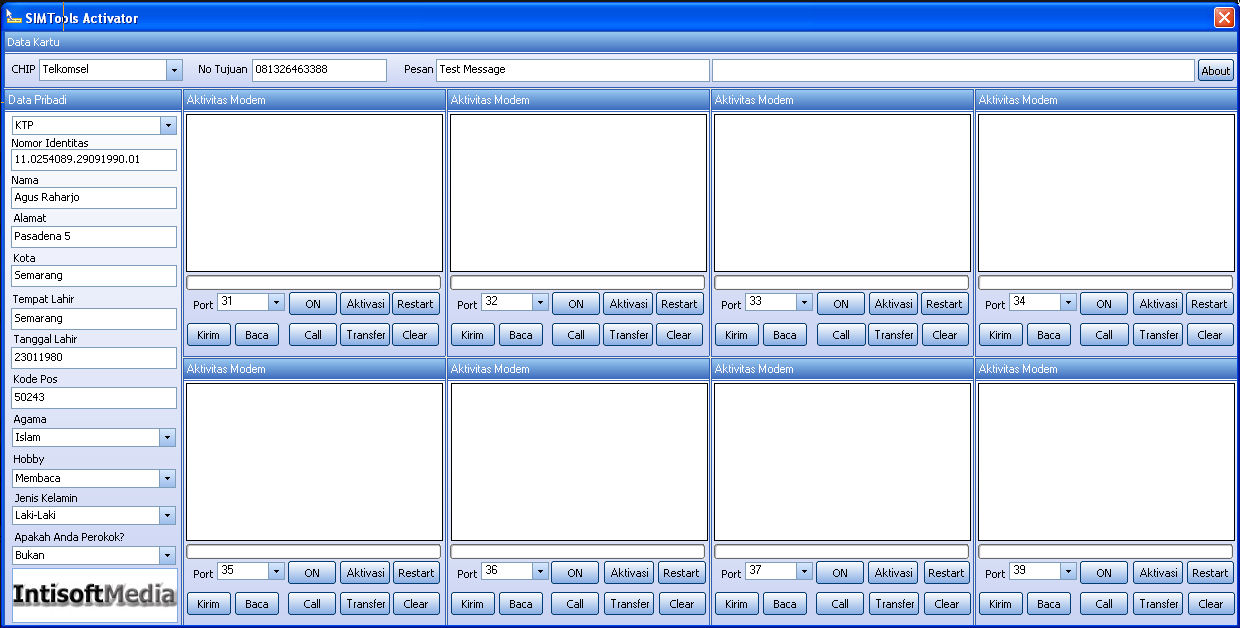
Task: Click the Tanggal Lahir field
Action: [94, 358]
